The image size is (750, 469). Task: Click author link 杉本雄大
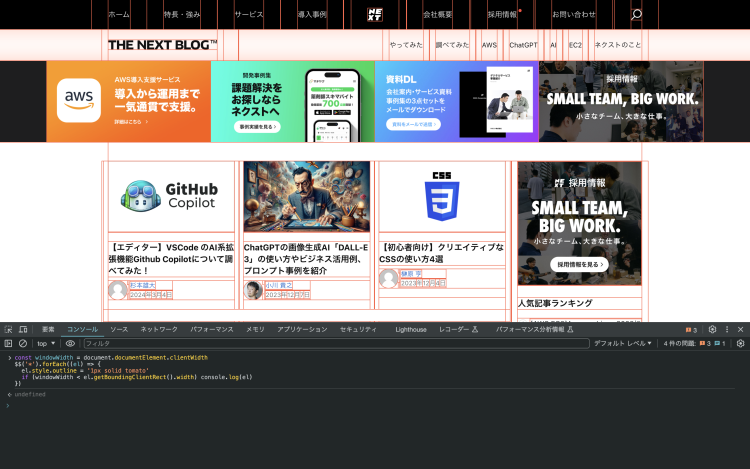(x=143, y=285)
